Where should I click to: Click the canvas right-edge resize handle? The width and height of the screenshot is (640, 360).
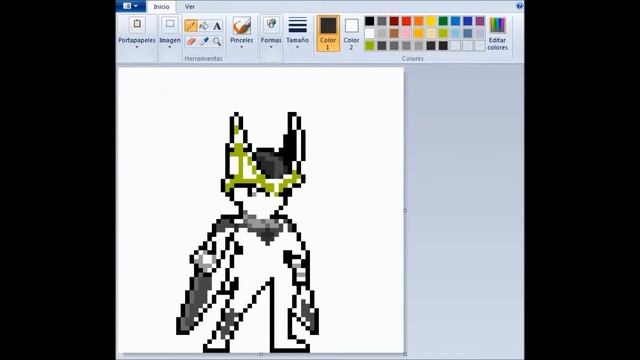405,211
